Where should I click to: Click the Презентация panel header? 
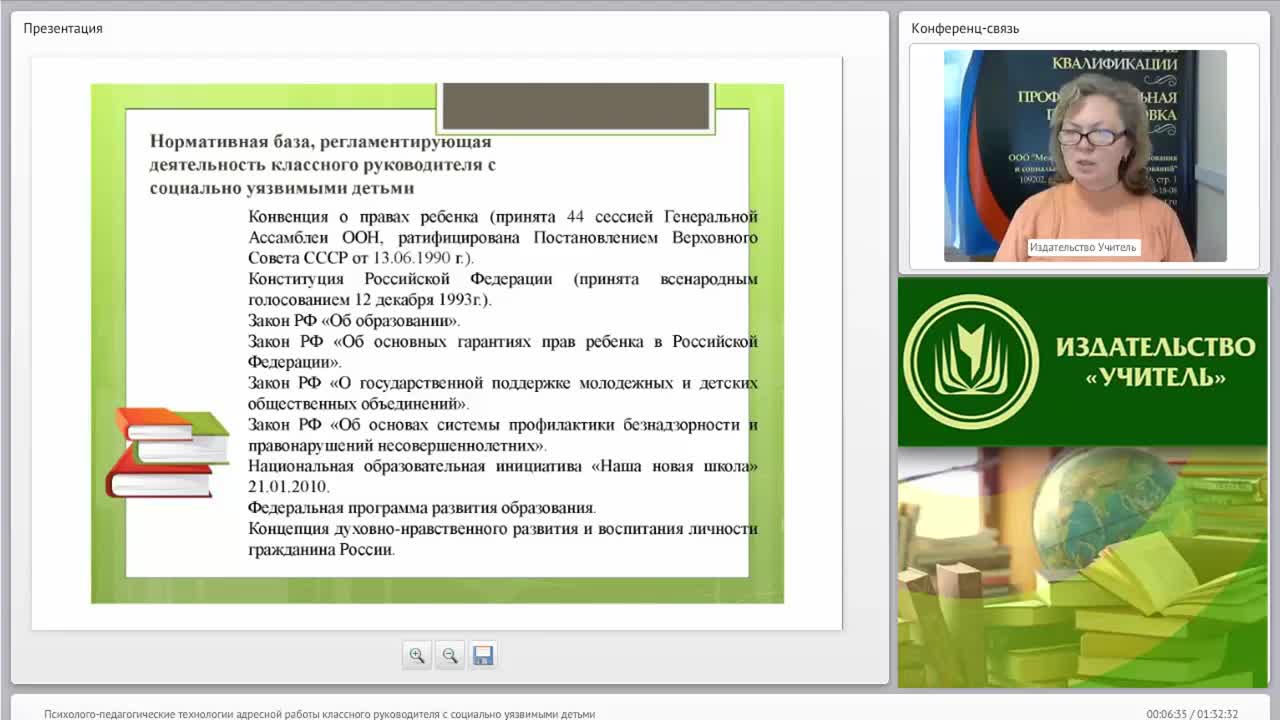tap(63, 28)
